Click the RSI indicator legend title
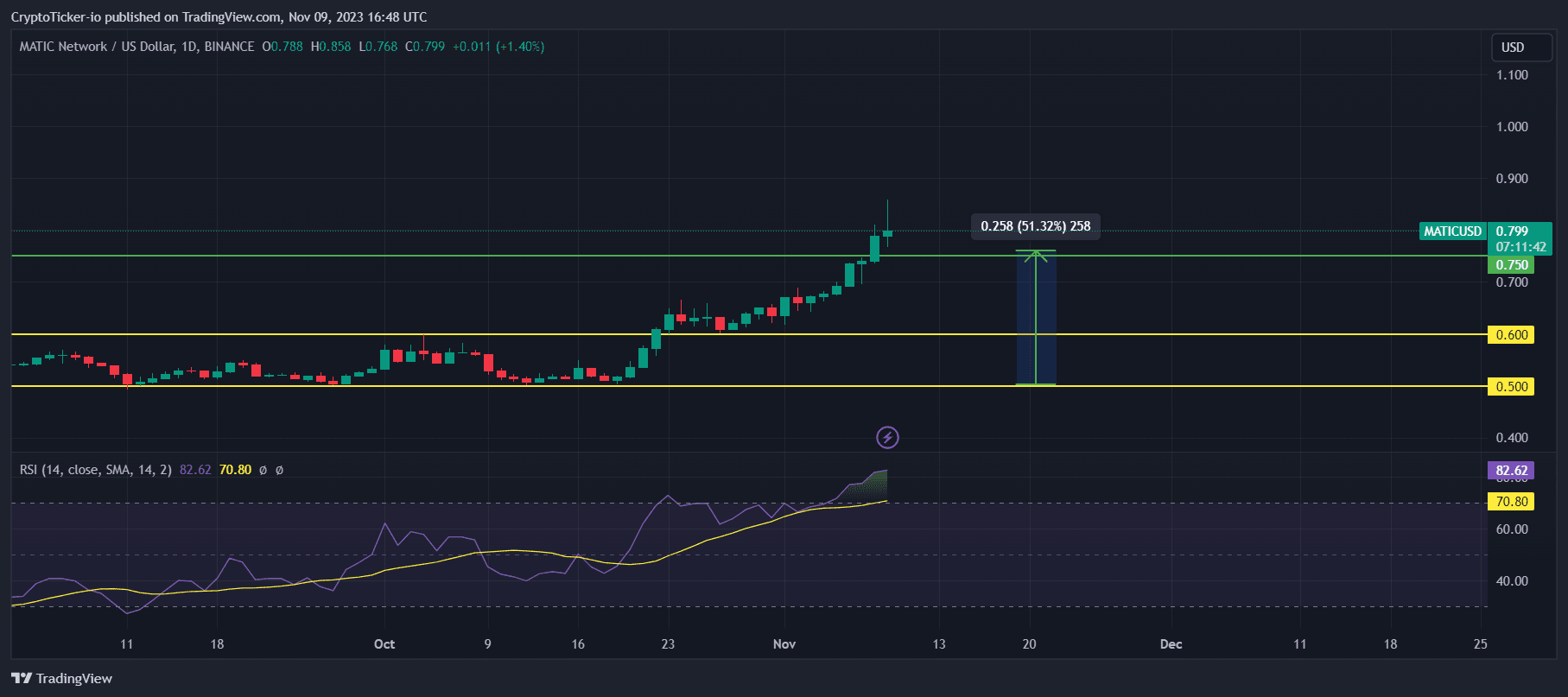1568x697 pixels. pos(95,470)
